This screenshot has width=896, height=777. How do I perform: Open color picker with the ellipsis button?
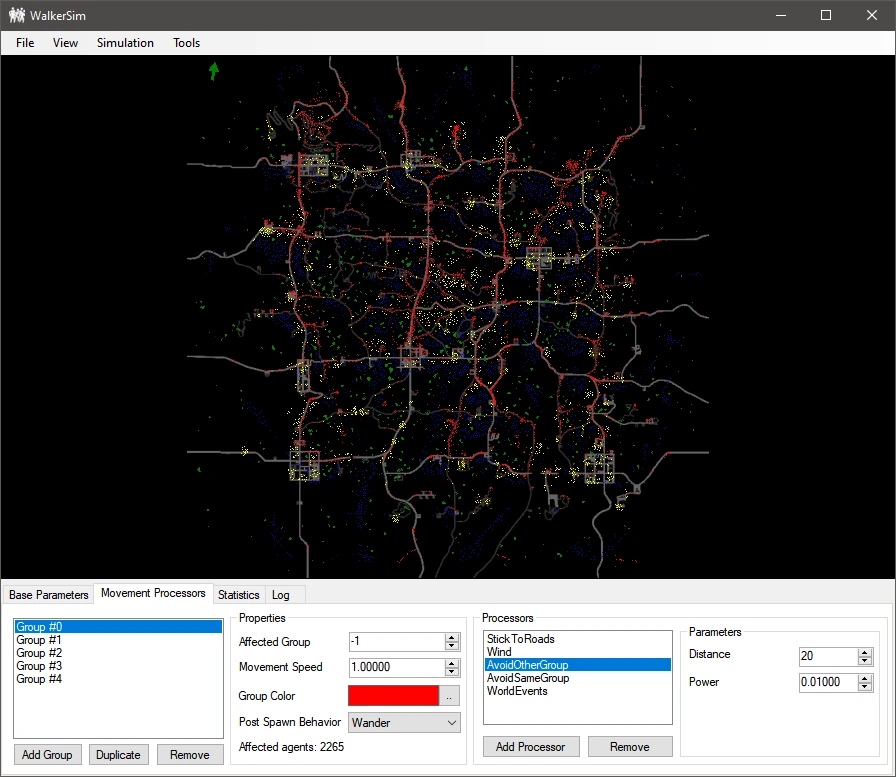[451, 696]
